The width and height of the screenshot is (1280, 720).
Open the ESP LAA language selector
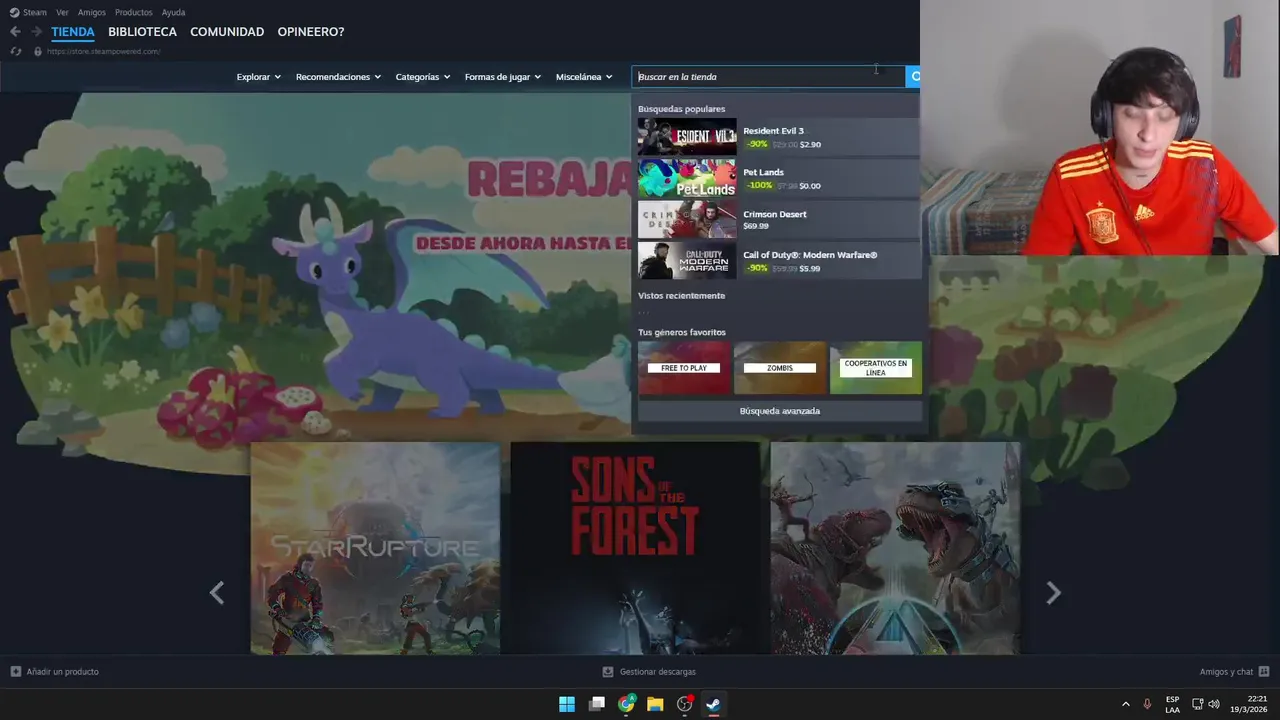[1172, 704]
